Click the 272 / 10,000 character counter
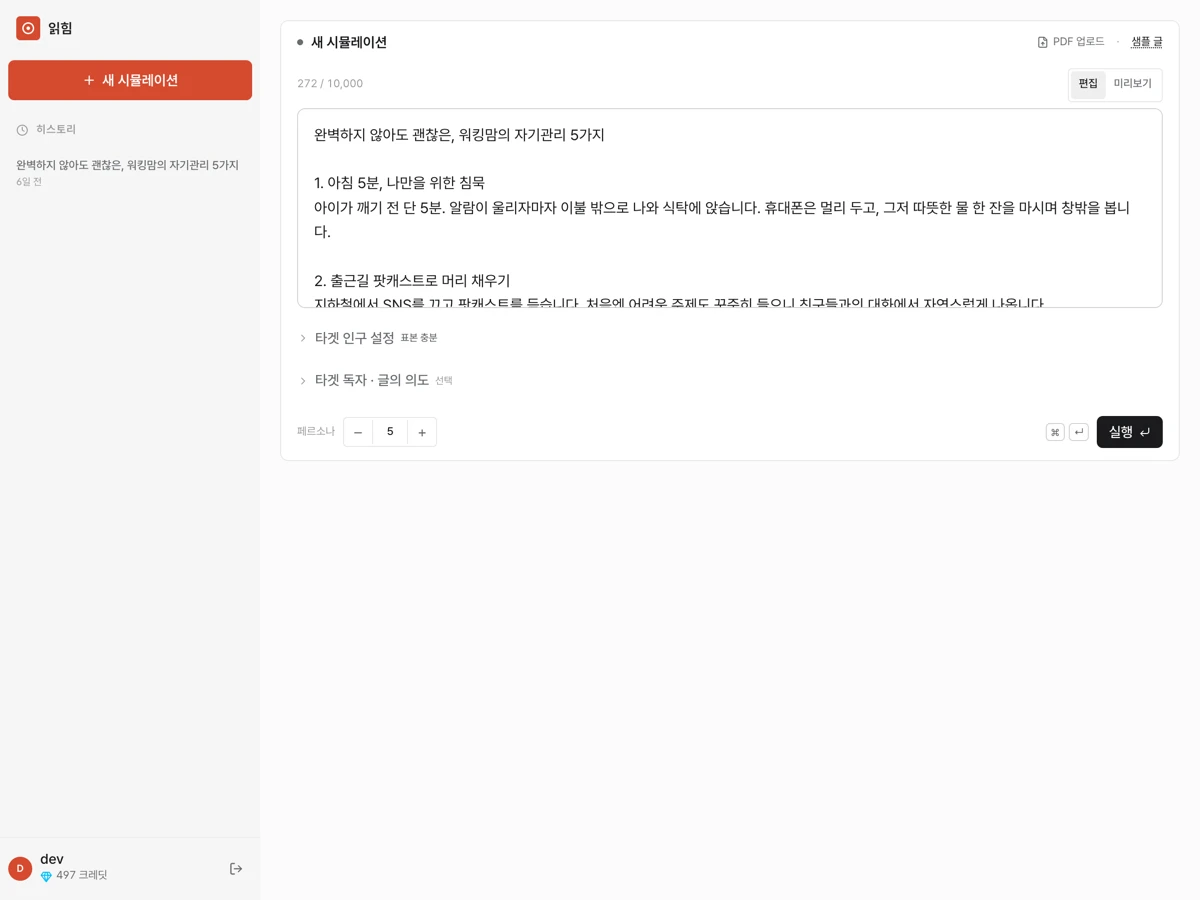 330,84
